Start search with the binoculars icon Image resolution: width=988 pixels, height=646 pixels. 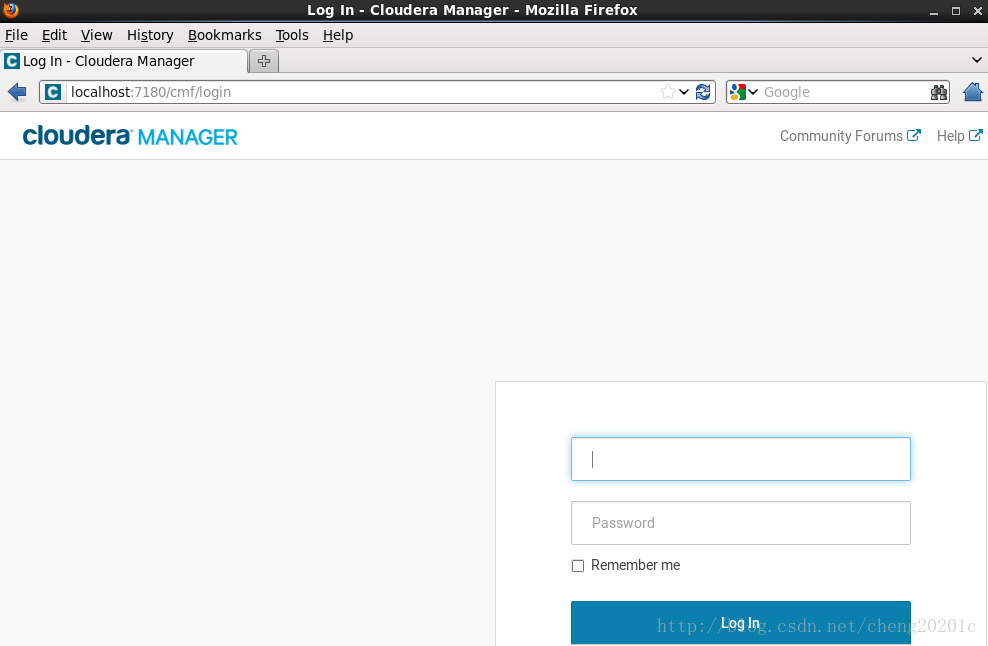(938, 93)
